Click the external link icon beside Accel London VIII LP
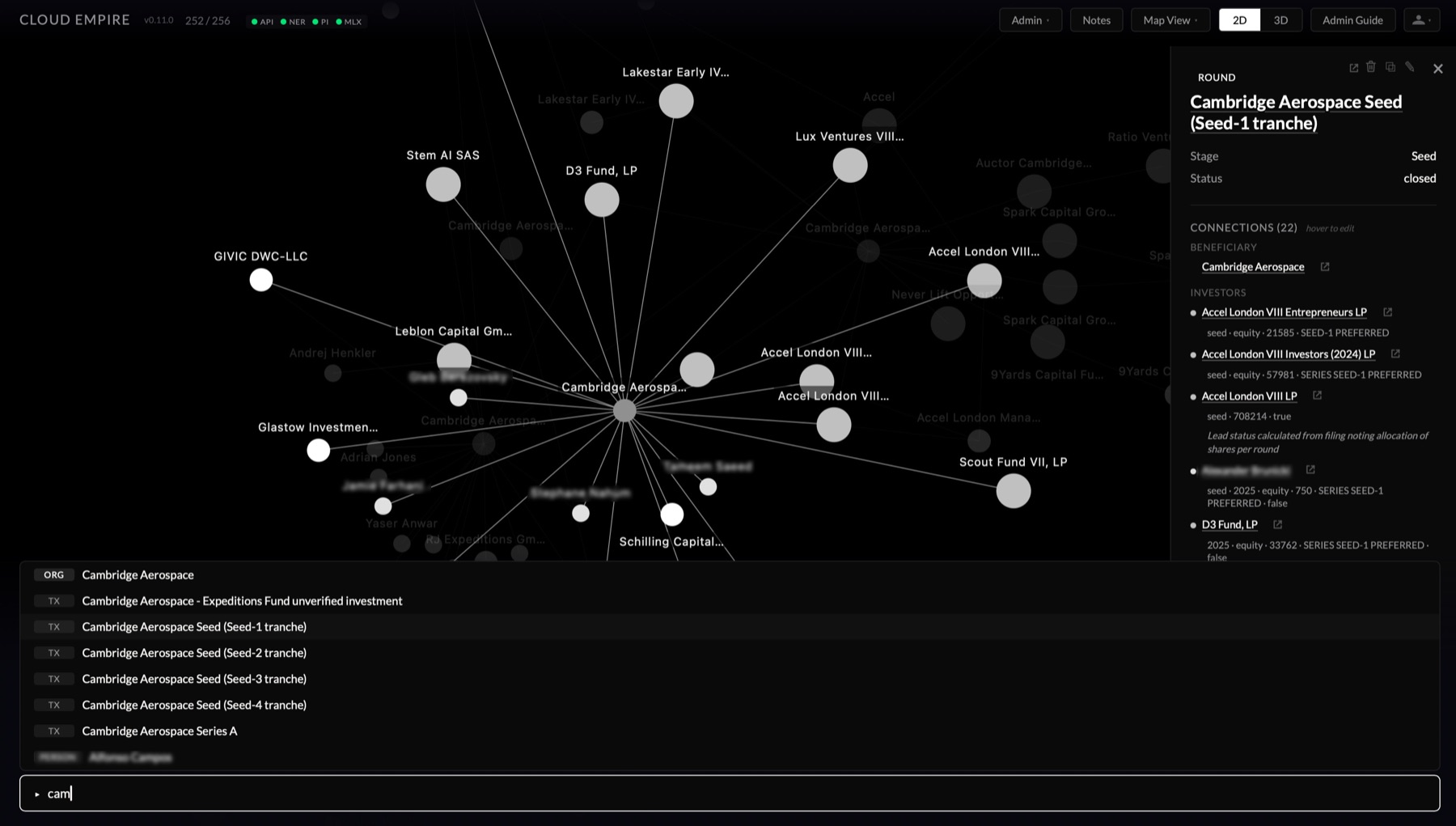1456x826 pixels. coord(1317,396)
